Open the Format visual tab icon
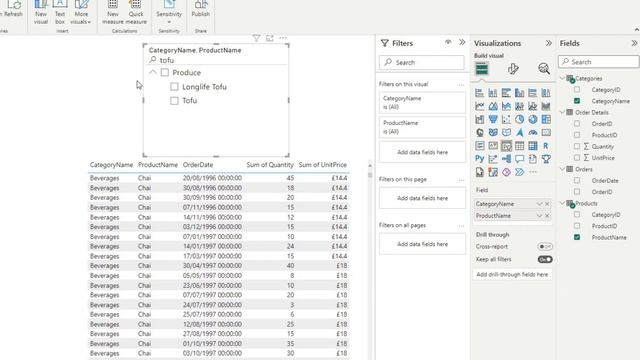This screenshot has height=360, width=640. tap(513, 69)
